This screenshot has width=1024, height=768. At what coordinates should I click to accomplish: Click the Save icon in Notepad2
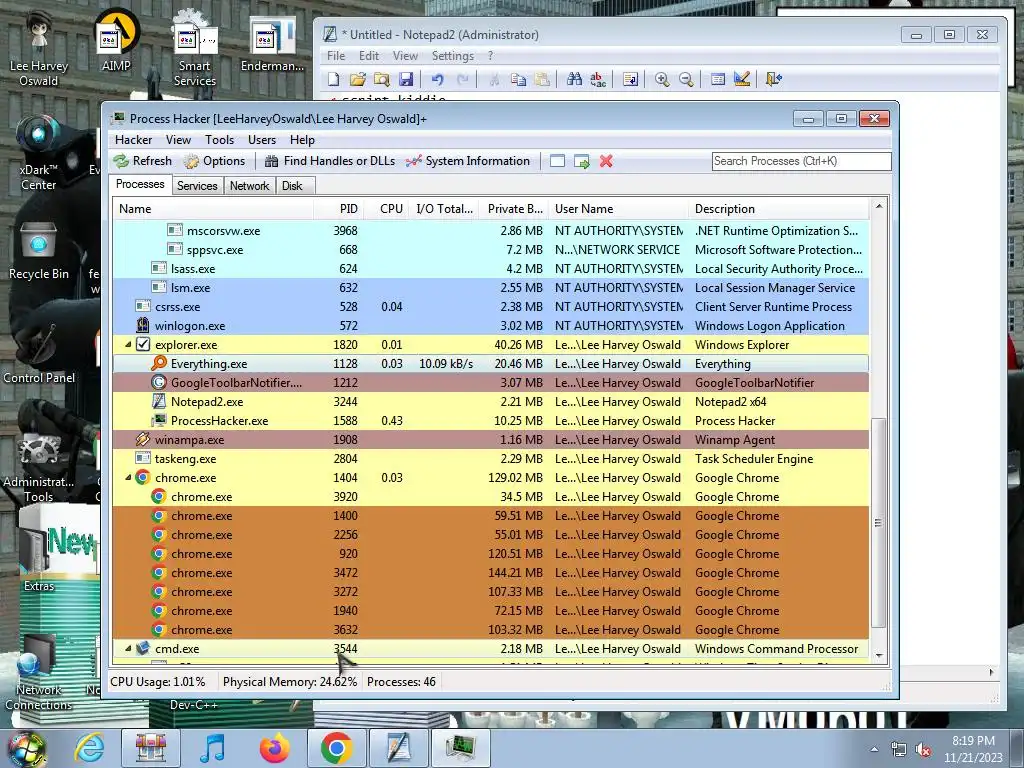point(406,80)
